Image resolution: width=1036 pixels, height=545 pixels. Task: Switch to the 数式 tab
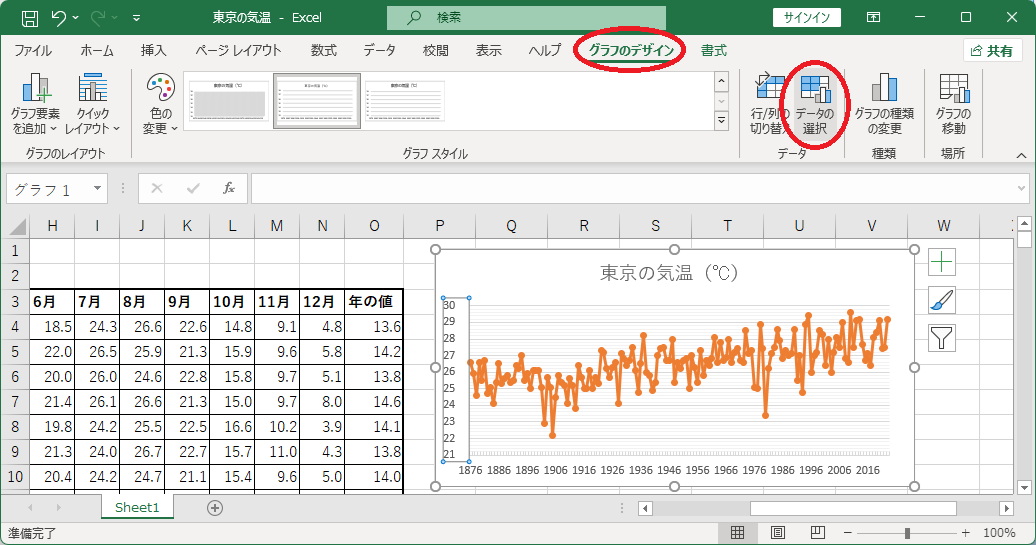click(324, 51)
